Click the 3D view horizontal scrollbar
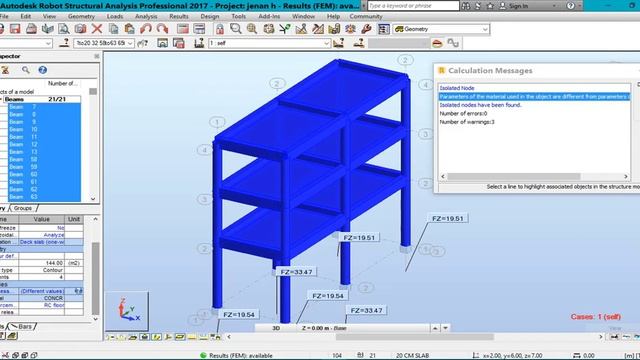 click(414, 337)
